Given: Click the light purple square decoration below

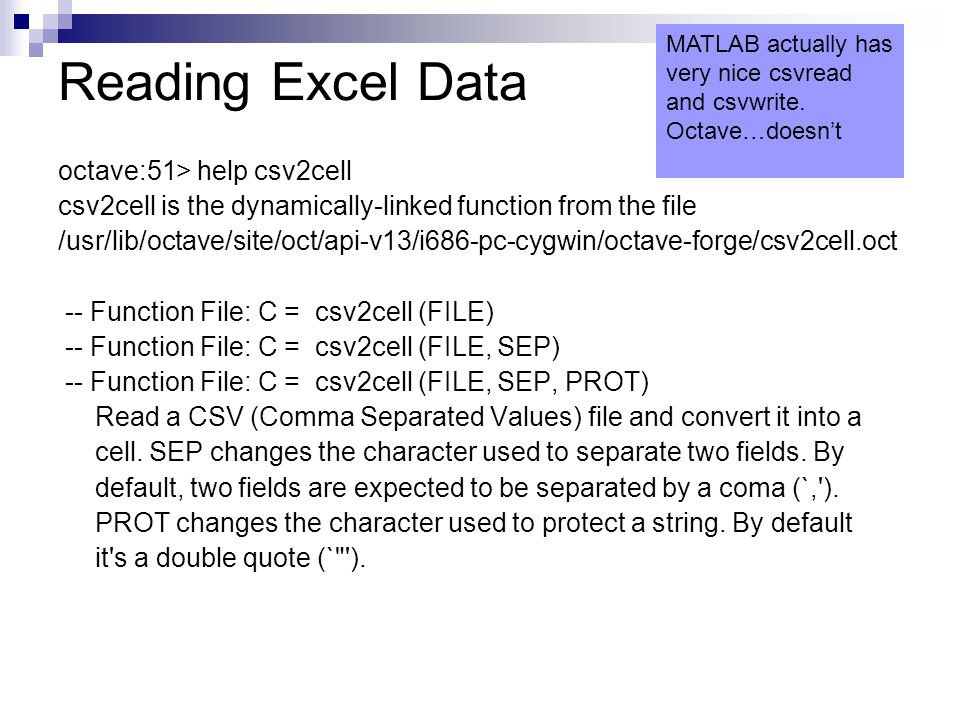Looking at the screenshot, I should pos(36,50).
